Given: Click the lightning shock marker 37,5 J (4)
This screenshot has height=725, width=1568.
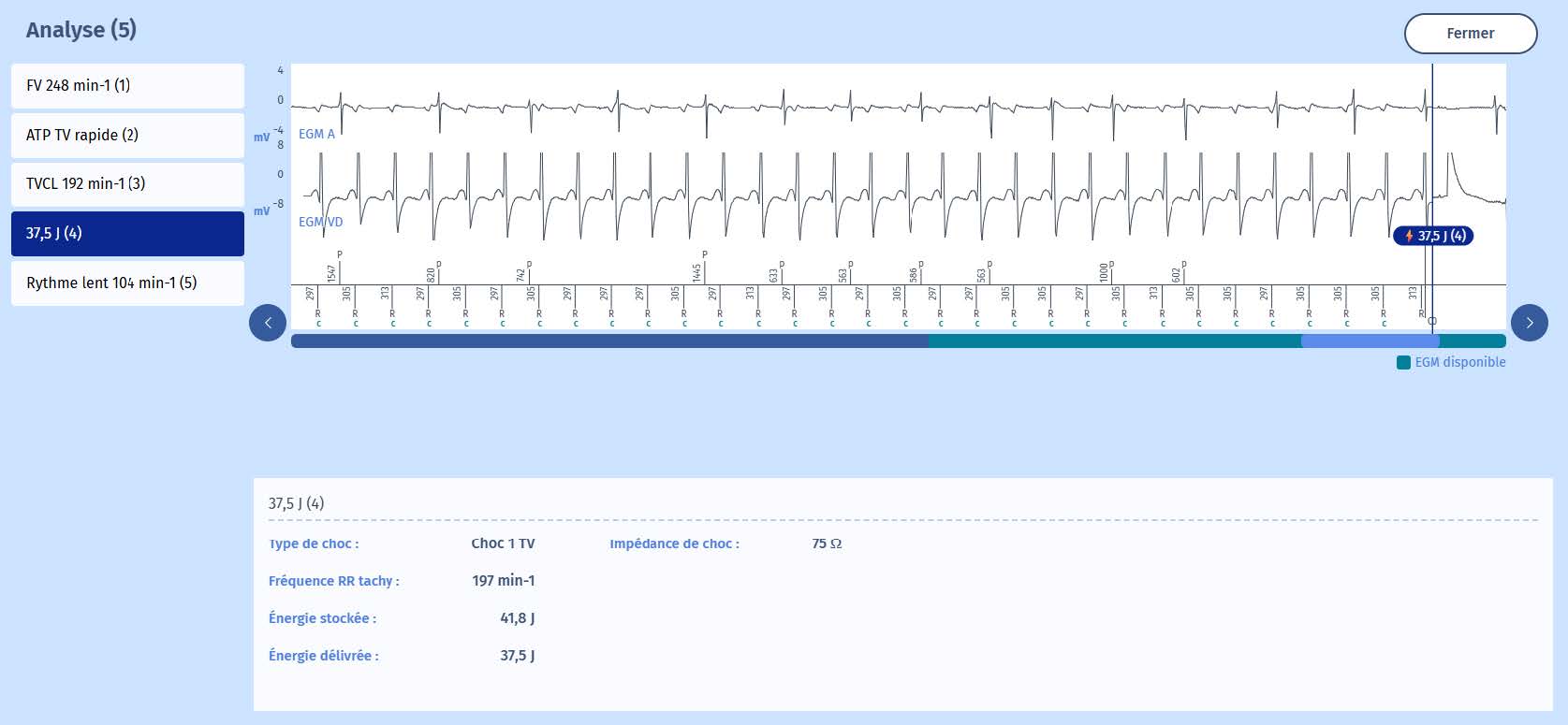Looking at the screenshot, I should [1433, 236].
